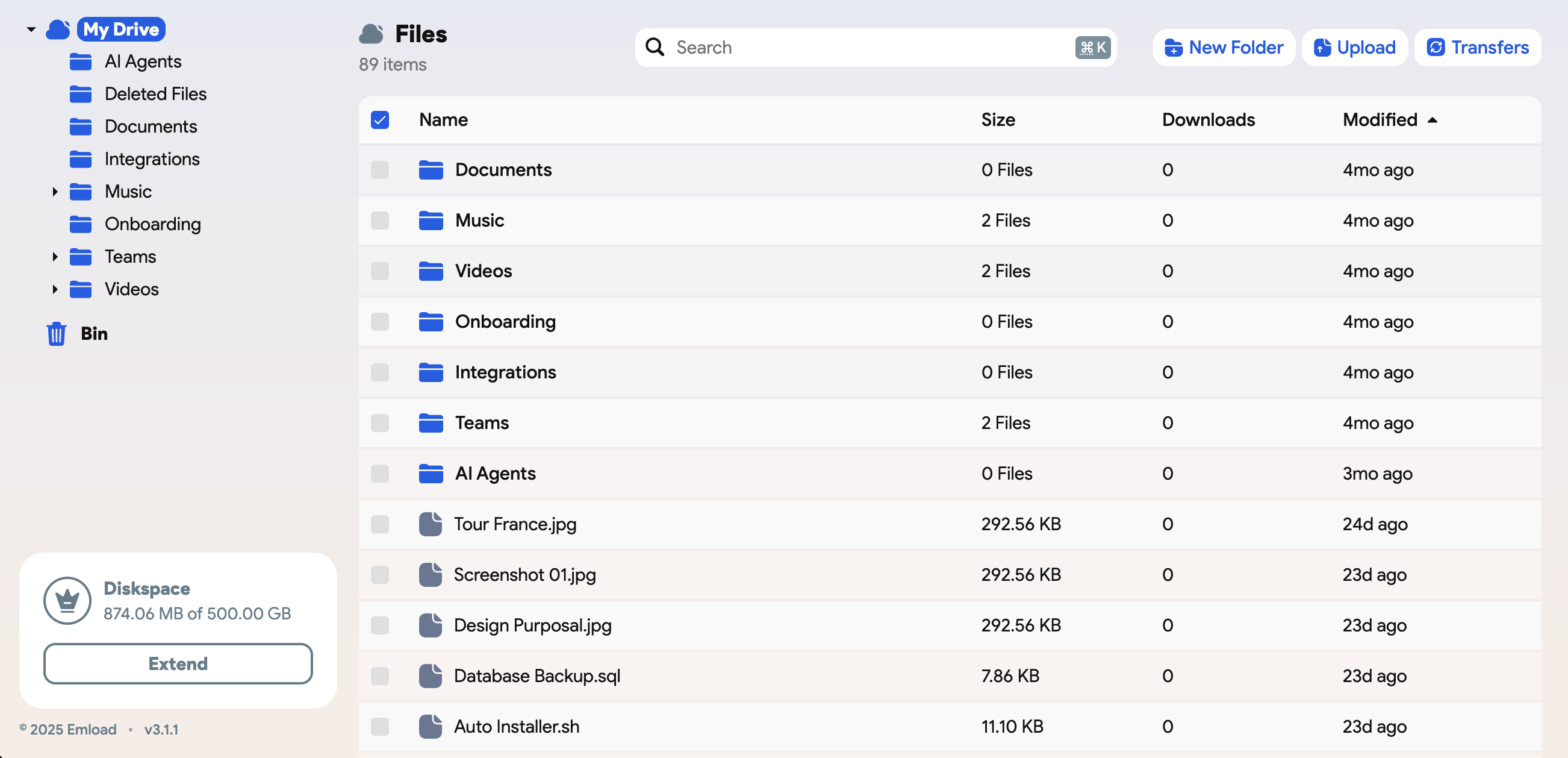Sort by Downloads column header
The height and width of the screenshot is (758, 1568).
click(x=1209, y=120)
